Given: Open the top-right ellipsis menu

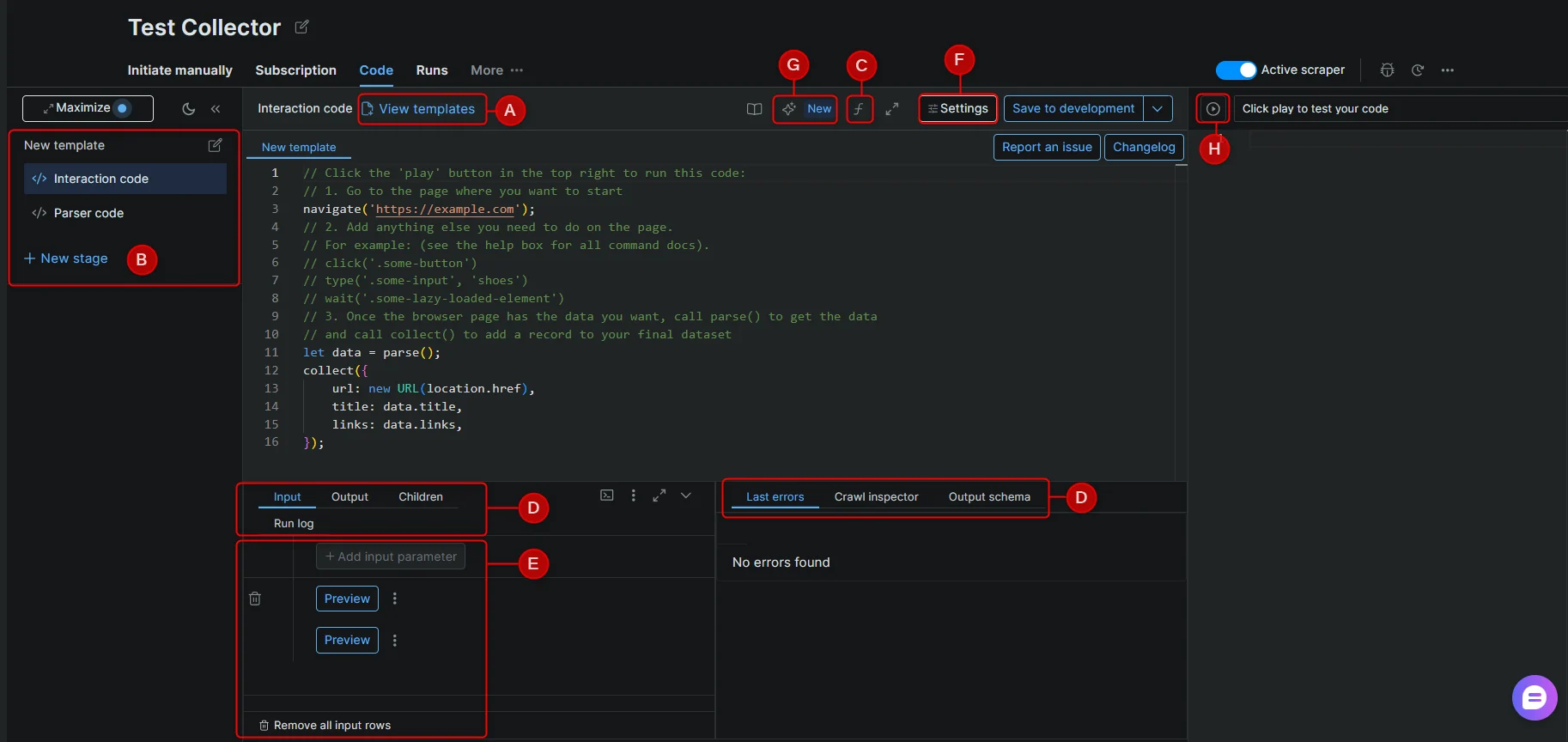Looking at the screenshot, I should click(x=1448, y=70).
